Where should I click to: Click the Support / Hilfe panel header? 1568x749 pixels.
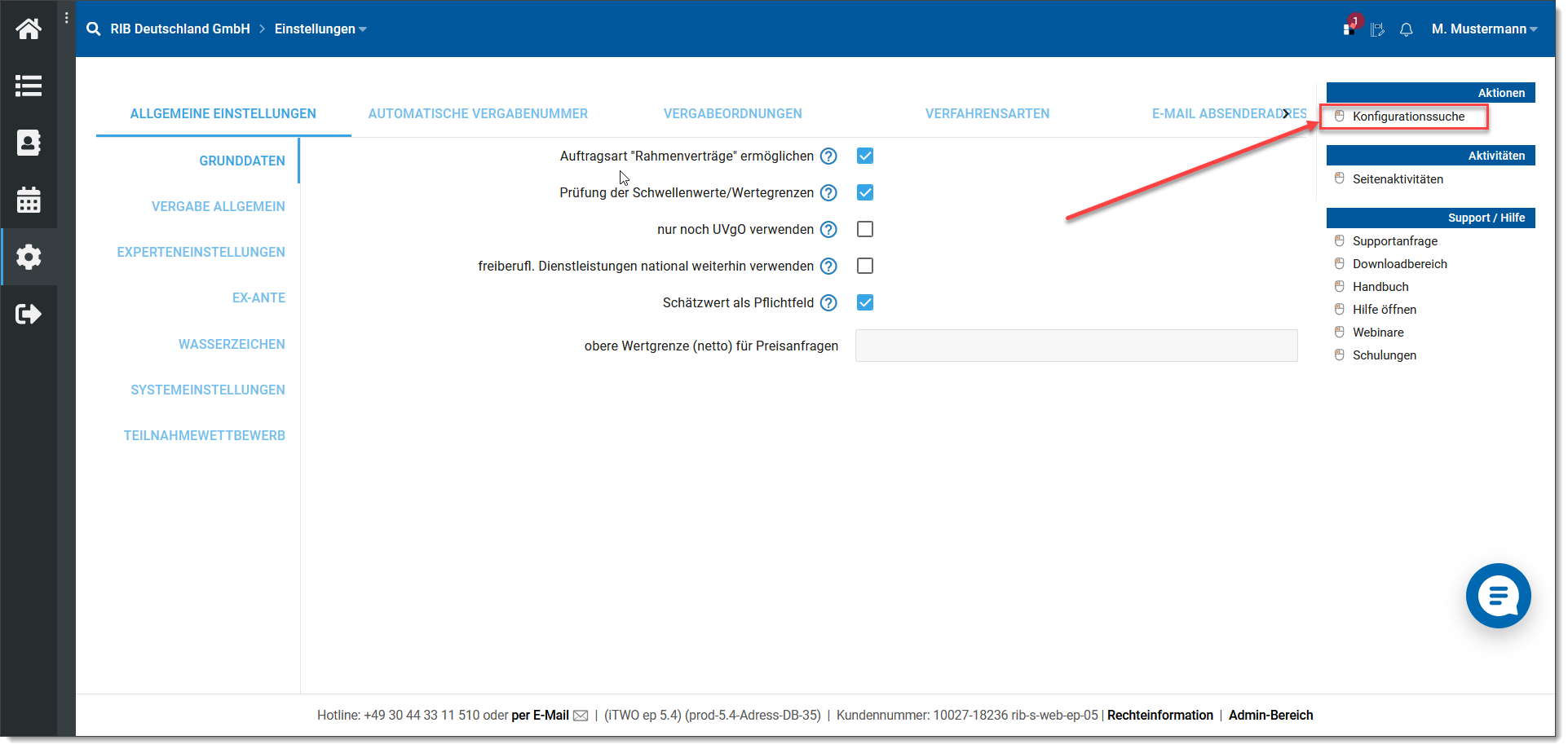click(x=1431, y=218)
